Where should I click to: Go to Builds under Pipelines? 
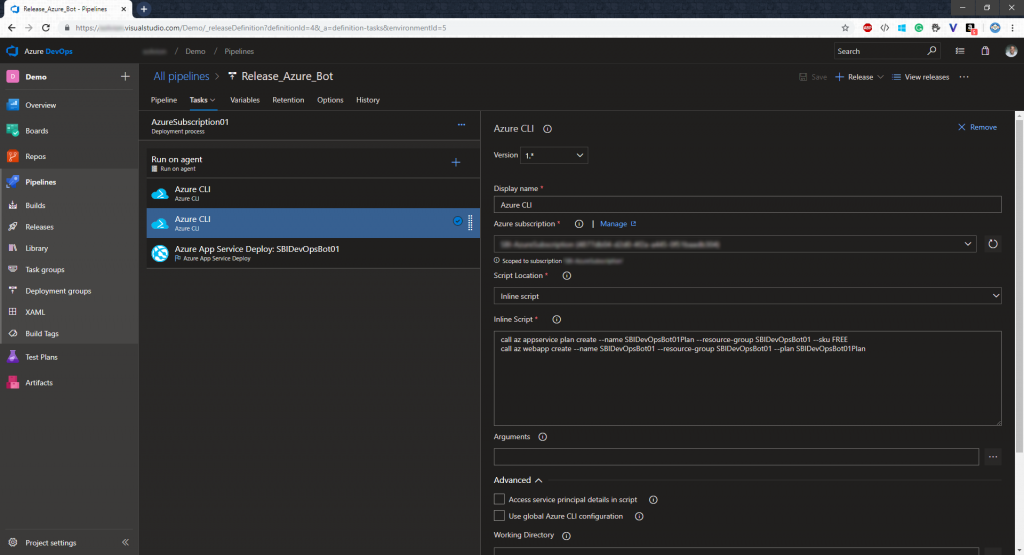(x=35, y=205)
